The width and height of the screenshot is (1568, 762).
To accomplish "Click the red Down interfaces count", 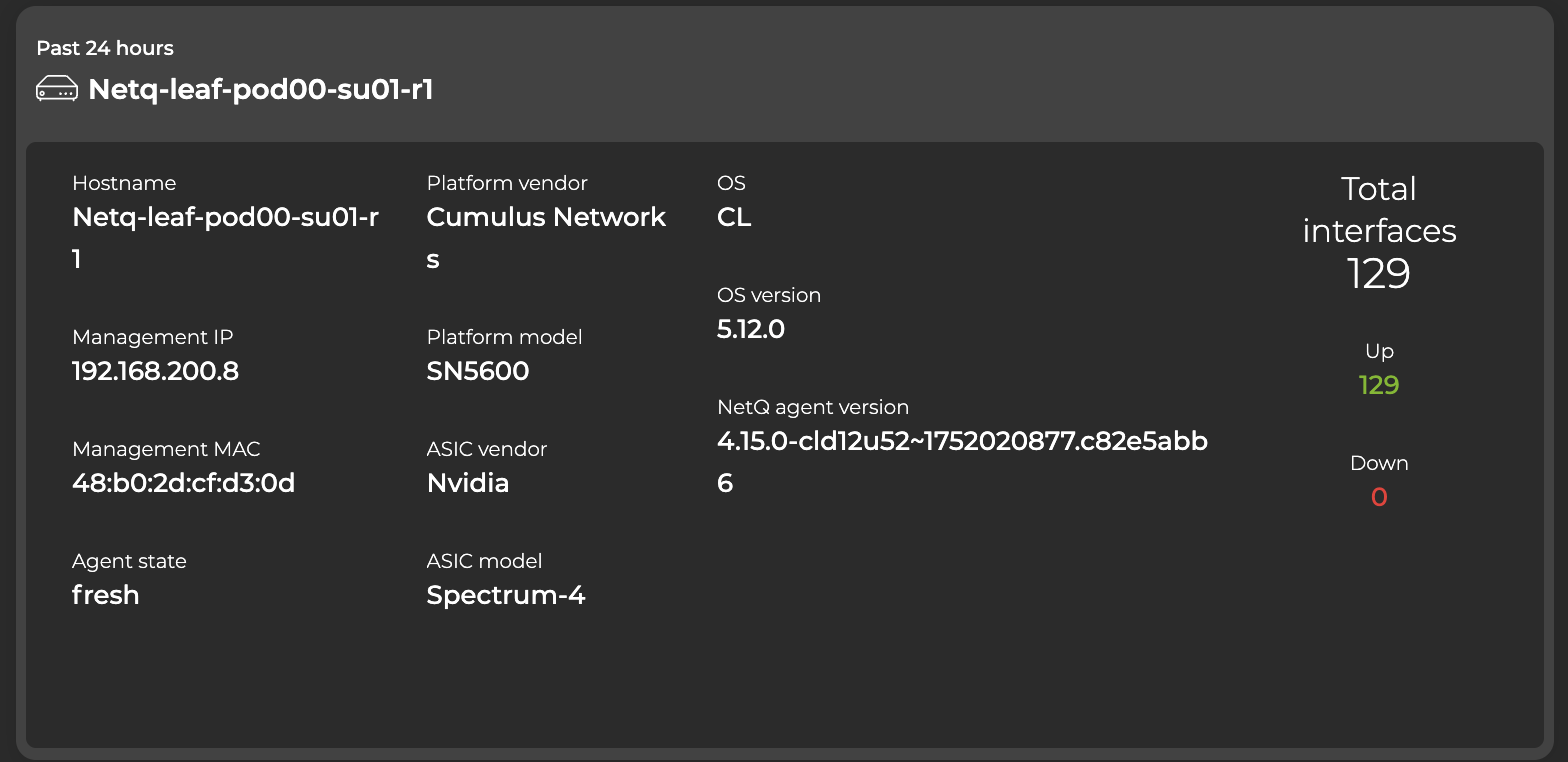I will click(x=1379, y=497).
